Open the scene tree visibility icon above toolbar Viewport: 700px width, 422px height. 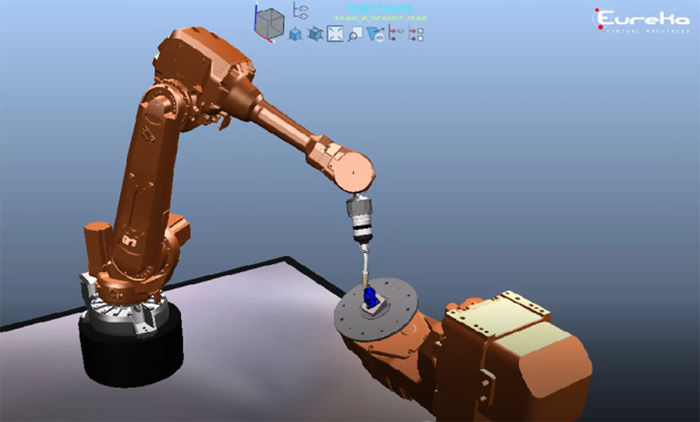pyautogui.click(x=299, y=9)
